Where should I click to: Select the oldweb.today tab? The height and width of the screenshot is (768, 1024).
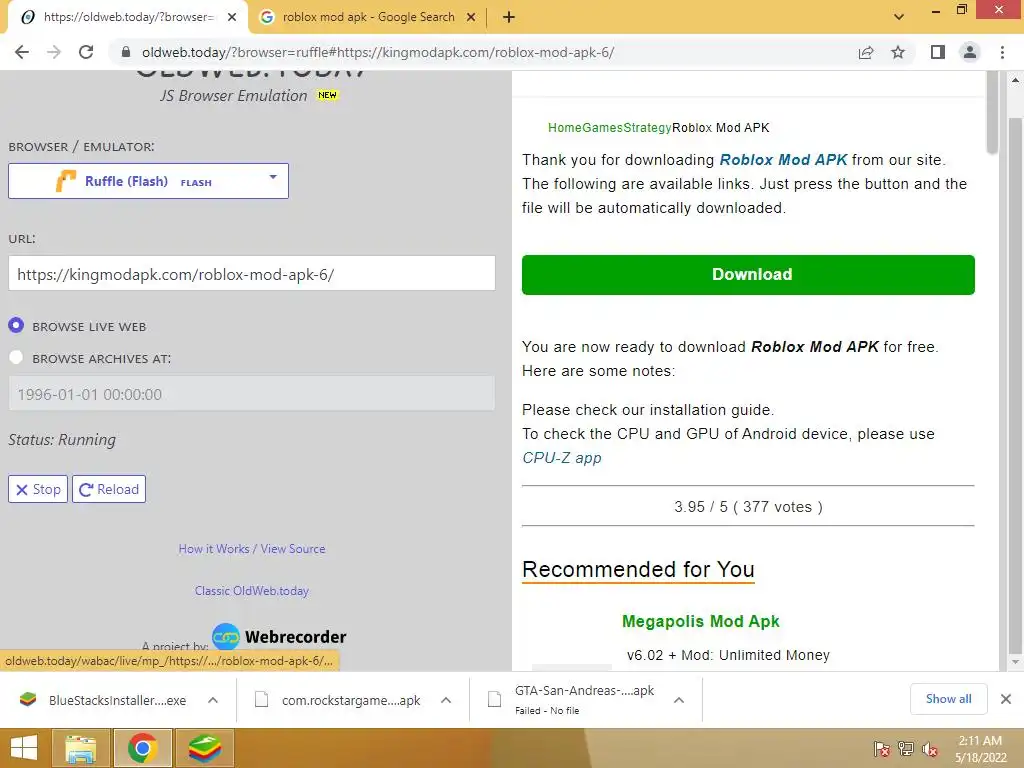(x=129, y=18)
